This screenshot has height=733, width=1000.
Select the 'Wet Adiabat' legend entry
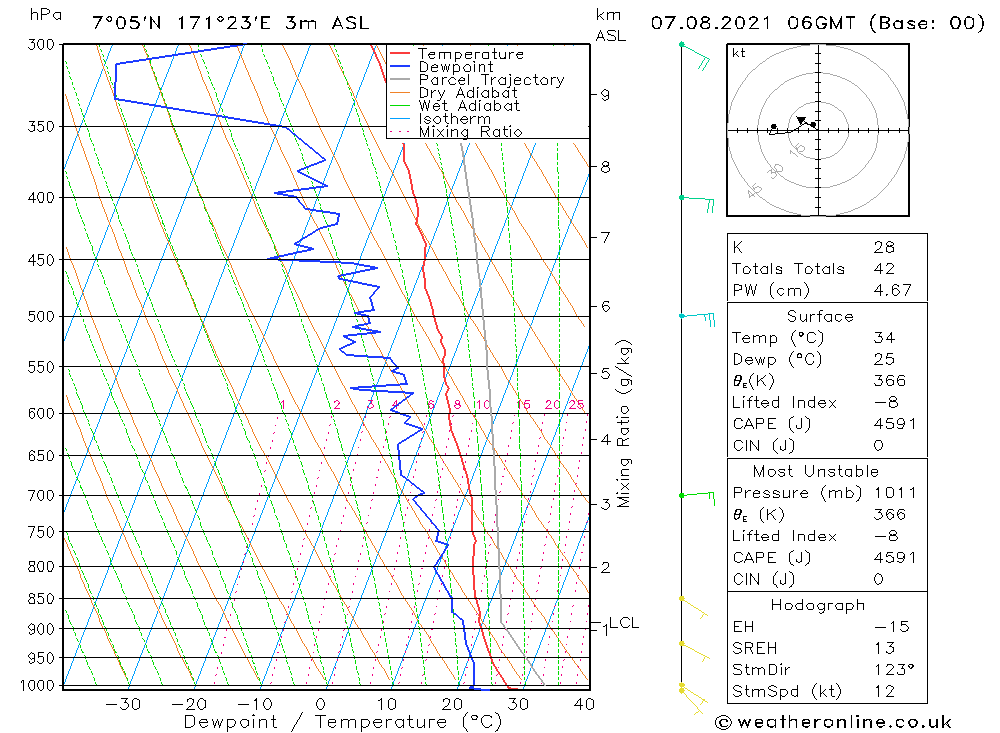469,106
